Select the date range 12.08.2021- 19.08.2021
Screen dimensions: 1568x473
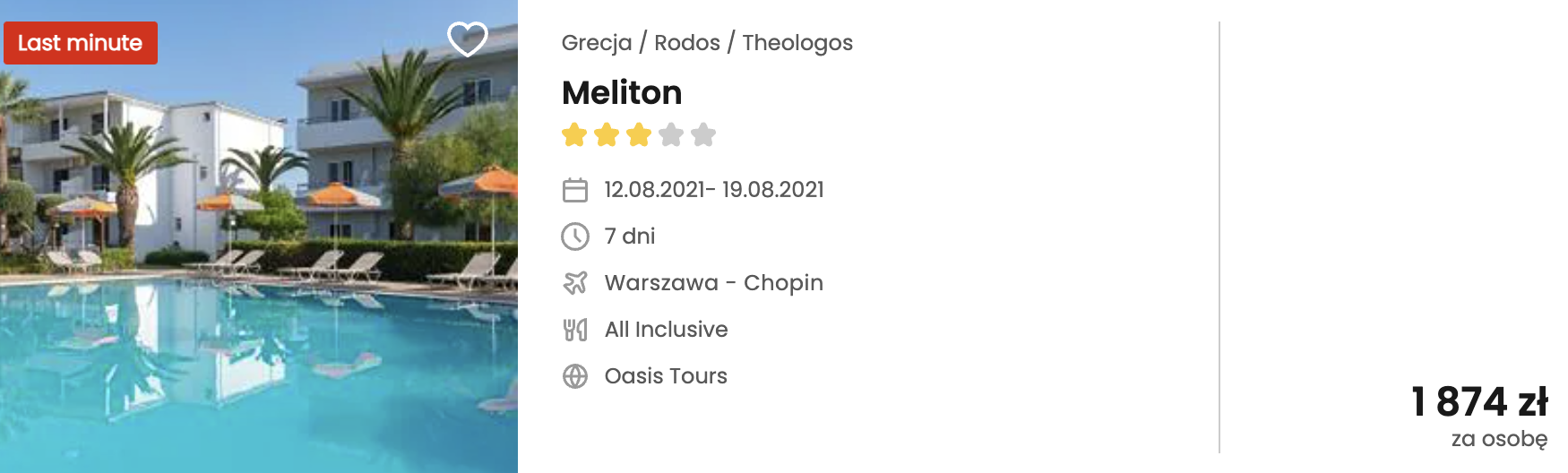point(714,190)
